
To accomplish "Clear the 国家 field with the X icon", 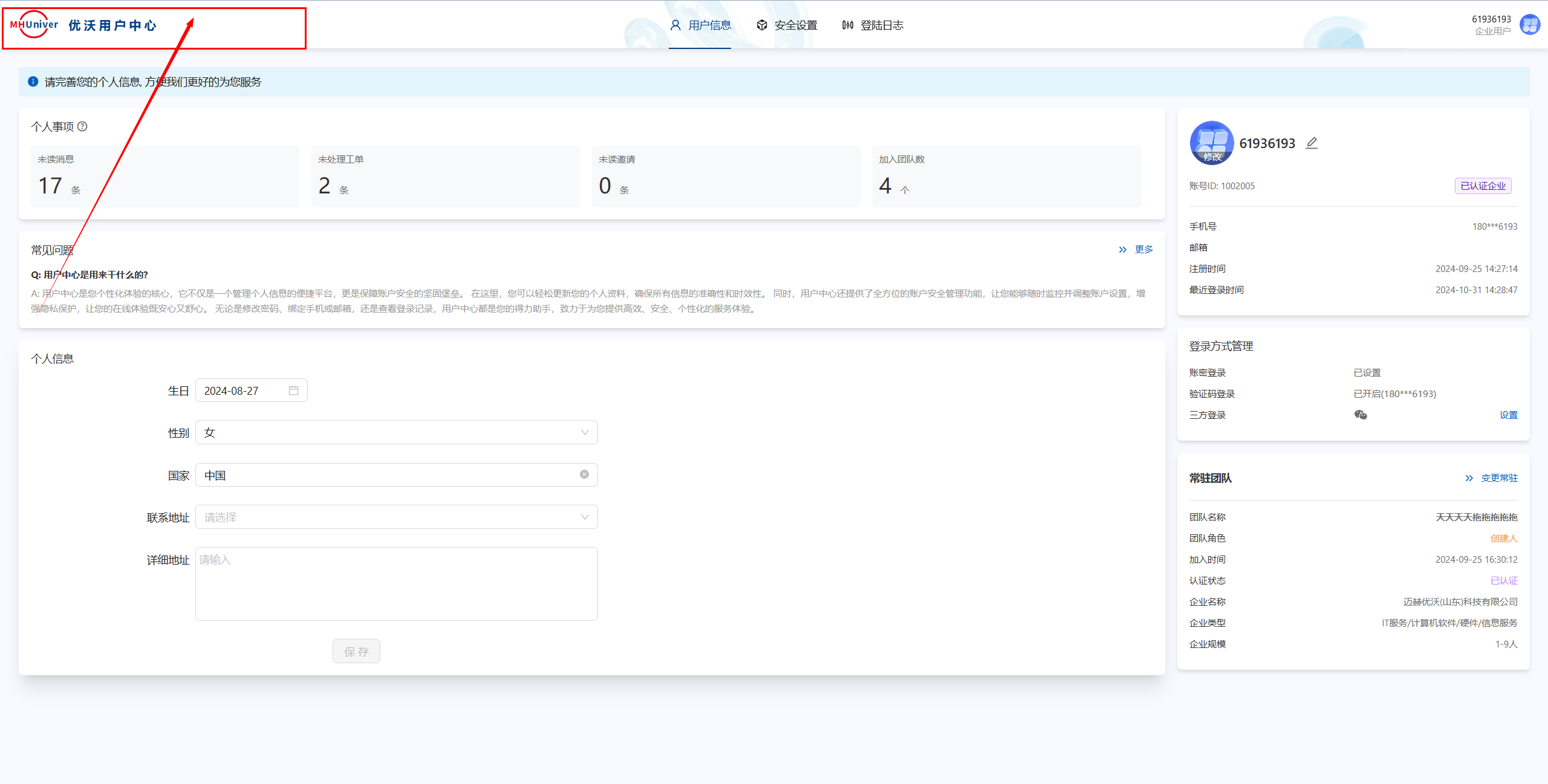I will point(584,475).
